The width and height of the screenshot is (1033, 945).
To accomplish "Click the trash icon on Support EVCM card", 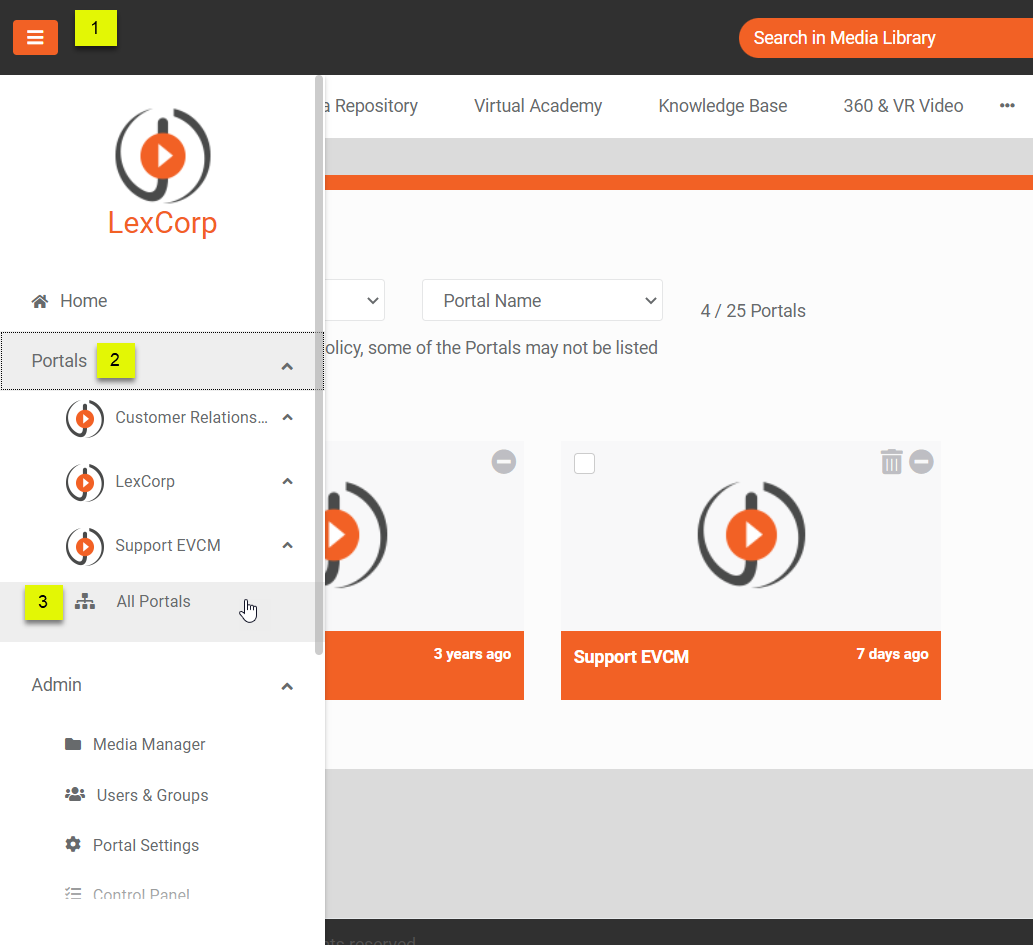I will point(891,461).
